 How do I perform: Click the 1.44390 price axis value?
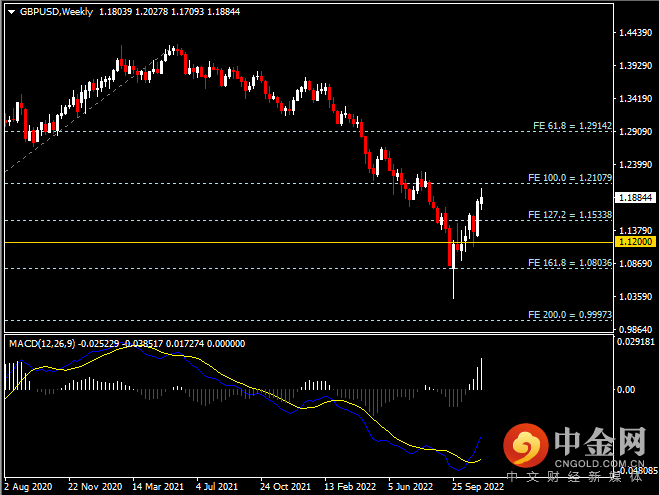coord(636,33)
